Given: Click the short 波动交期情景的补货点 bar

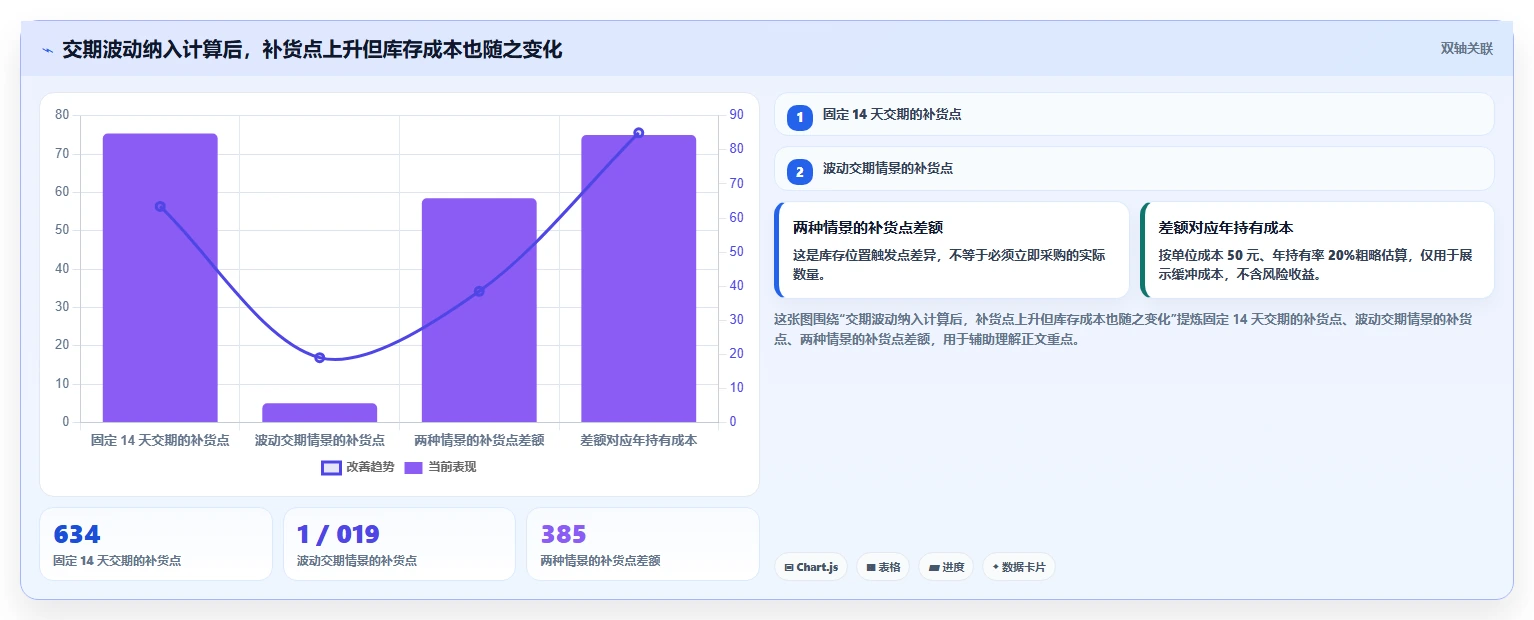Looking at the screenshot, I should point(320,413).
